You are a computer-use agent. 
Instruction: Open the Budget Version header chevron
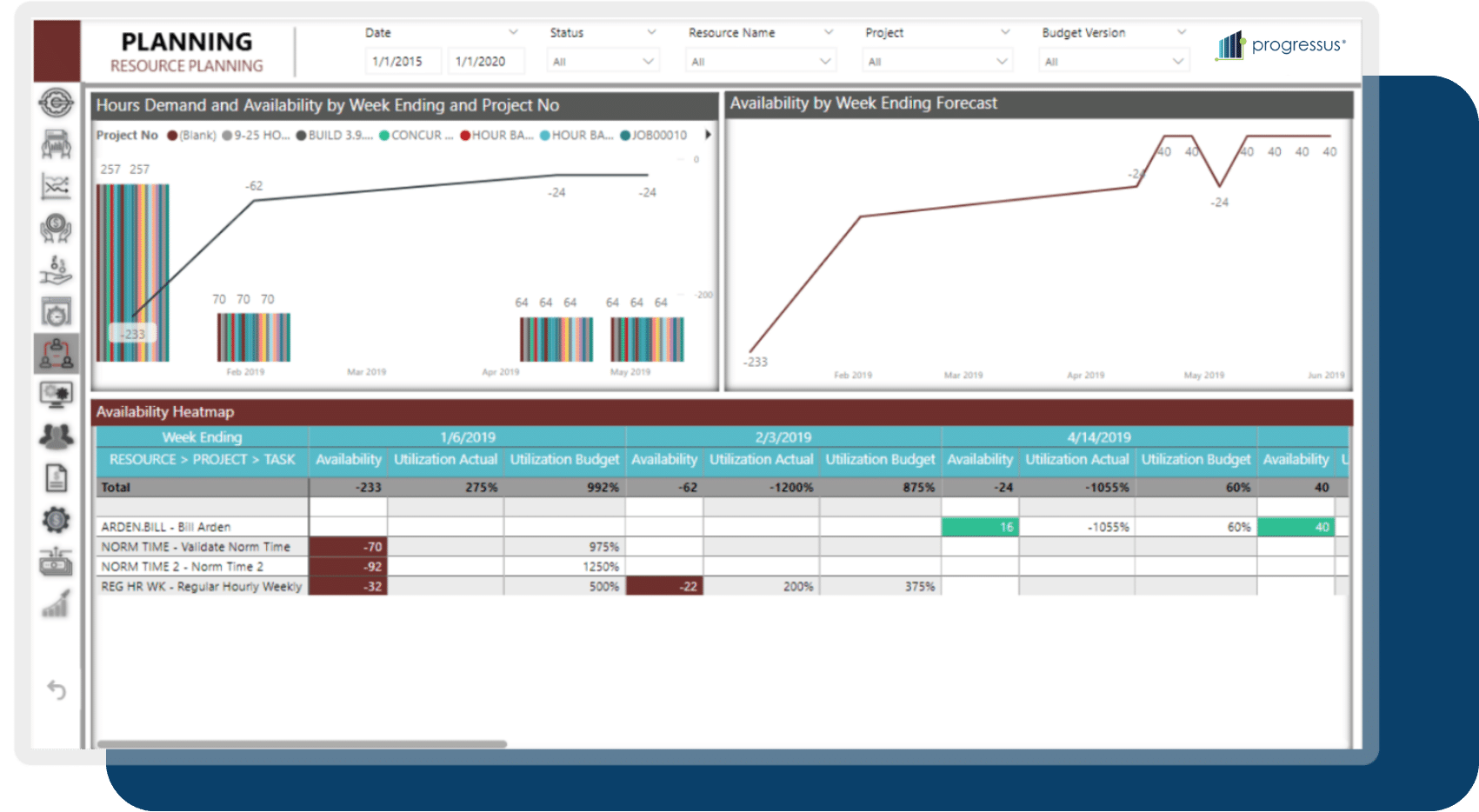1182,32
